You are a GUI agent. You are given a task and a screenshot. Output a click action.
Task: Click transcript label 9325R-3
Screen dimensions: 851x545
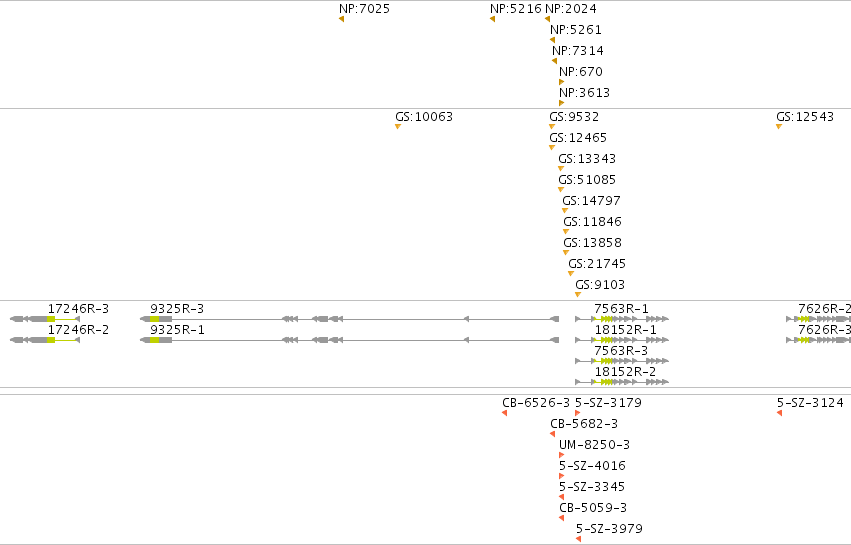177,309
